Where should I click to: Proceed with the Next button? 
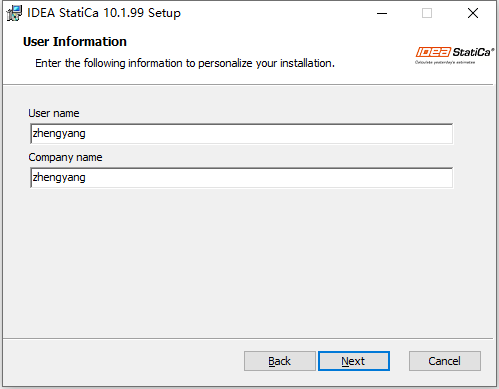click(x=354, y=361)
